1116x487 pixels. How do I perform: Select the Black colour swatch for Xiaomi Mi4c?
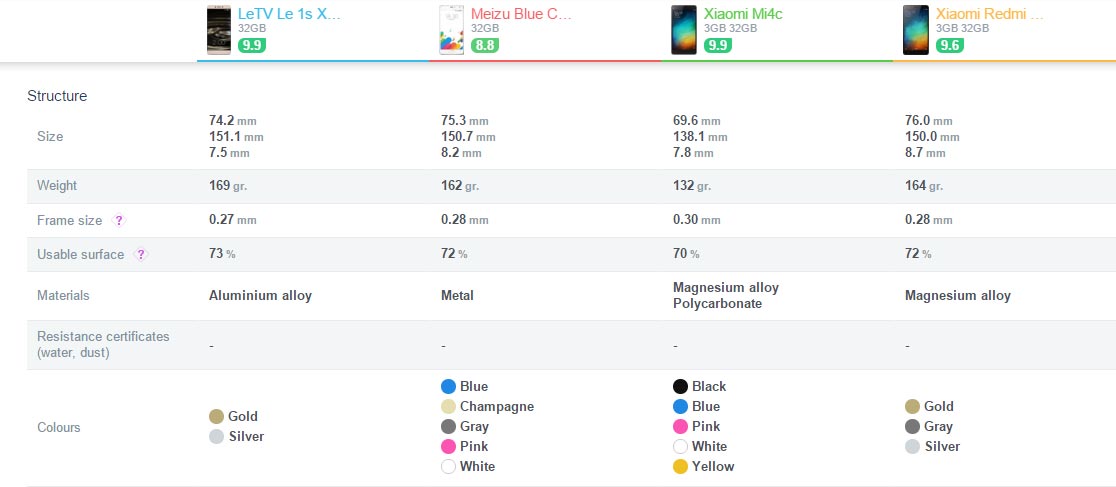click(x=680, y=387)
